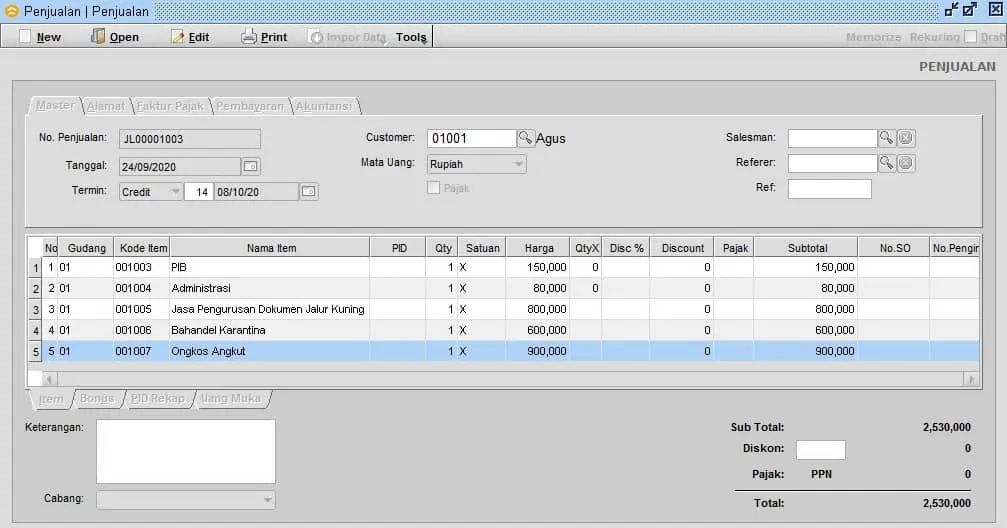Image resolution: width=1007 pixels, height=528 pixels.
Task: Select row header number 1
Action: (x=35, y=268)
